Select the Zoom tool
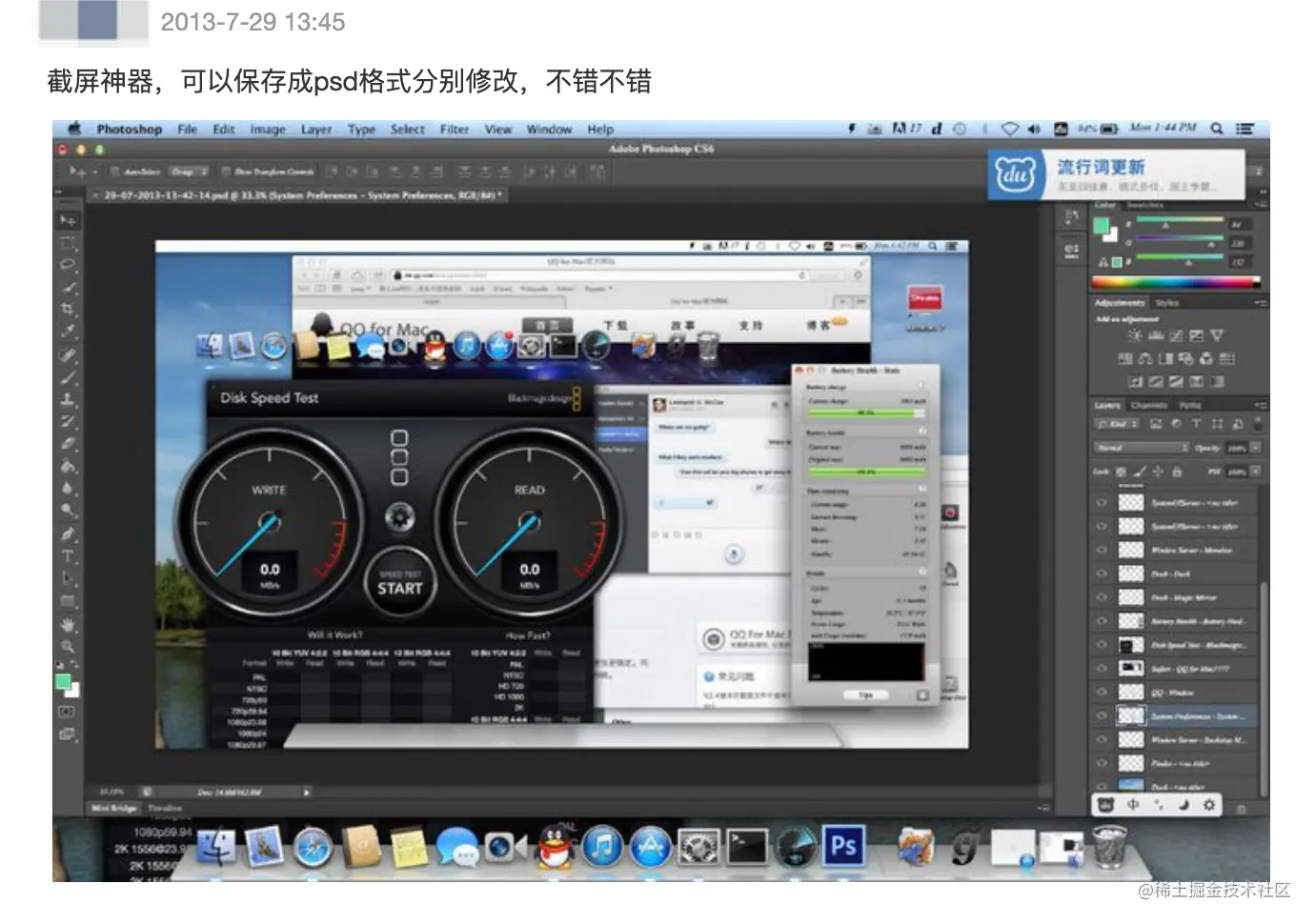The height and width of the screenshot is (924, 1315). (x=68, y=644)
